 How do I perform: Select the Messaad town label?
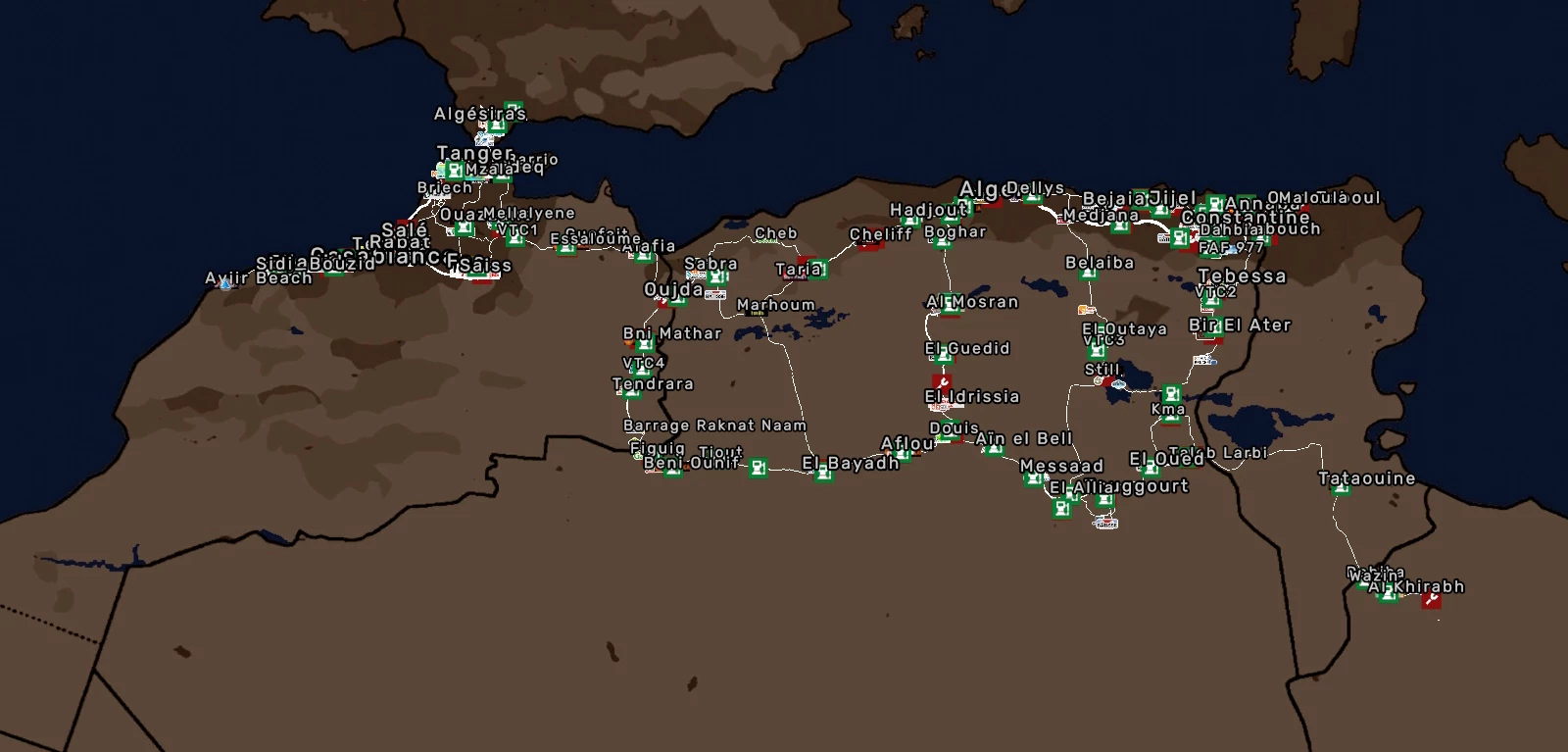[x=1061, y=466]
